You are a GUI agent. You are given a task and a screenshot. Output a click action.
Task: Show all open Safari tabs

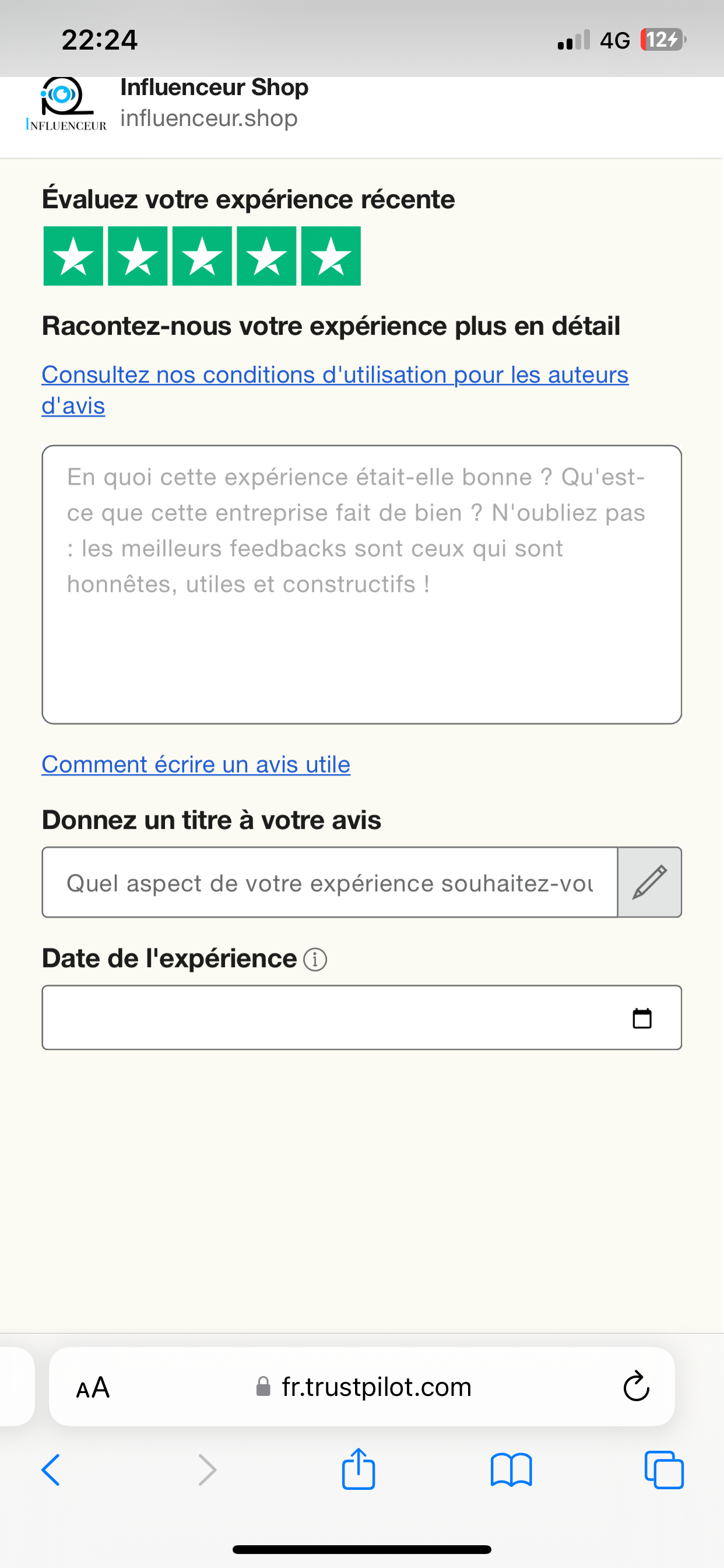click(664, 1470)
